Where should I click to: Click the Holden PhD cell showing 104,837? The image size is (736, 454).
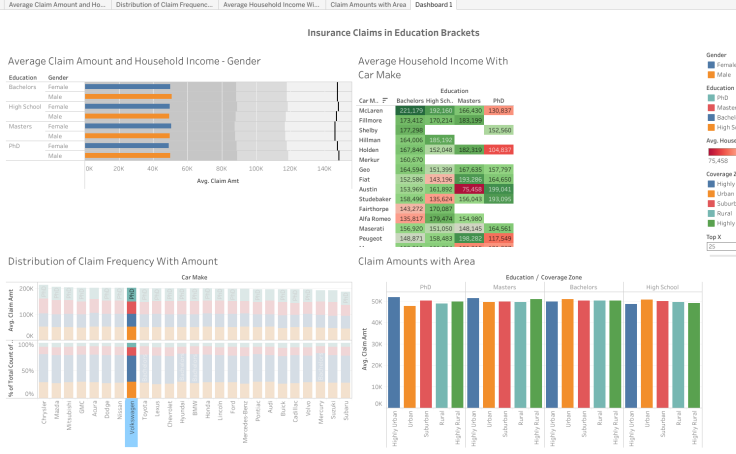500,149
